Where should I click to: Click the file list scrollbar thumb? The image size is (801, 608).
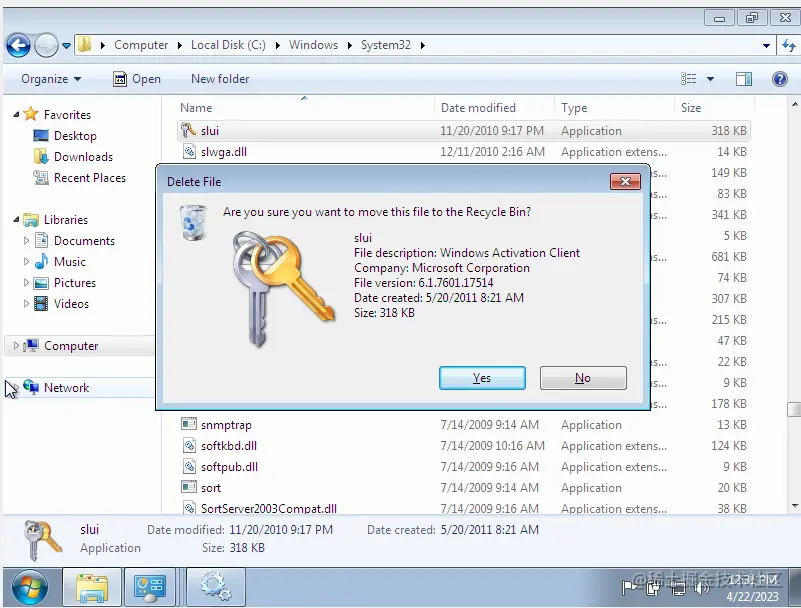click(x=794, y=409)
